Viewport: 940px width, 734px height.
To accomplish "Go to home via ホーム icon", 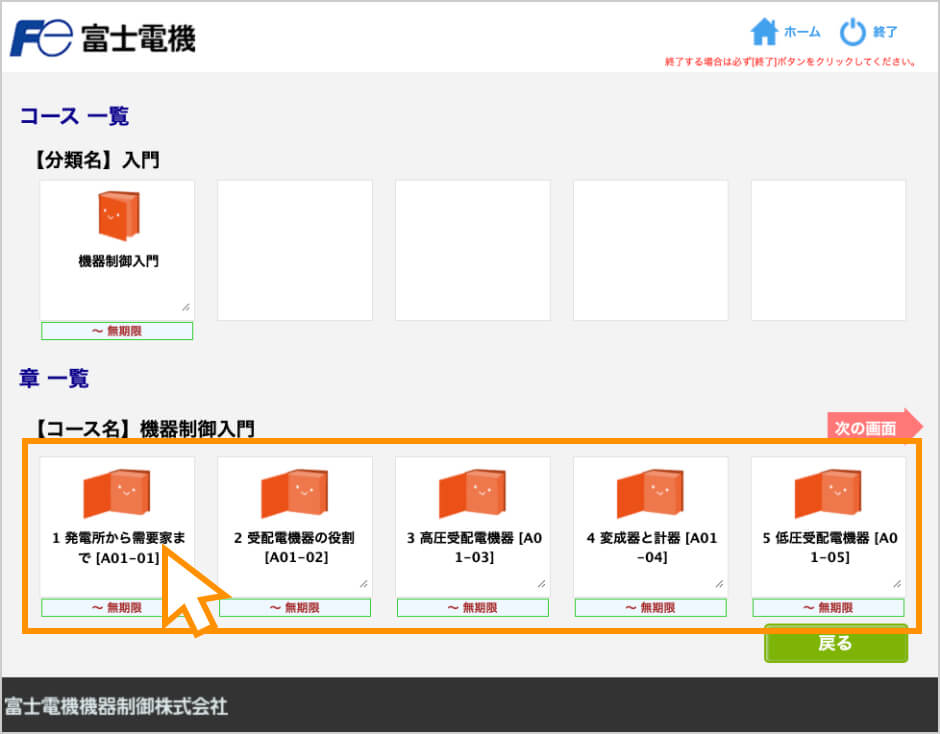I will [764, 32].
